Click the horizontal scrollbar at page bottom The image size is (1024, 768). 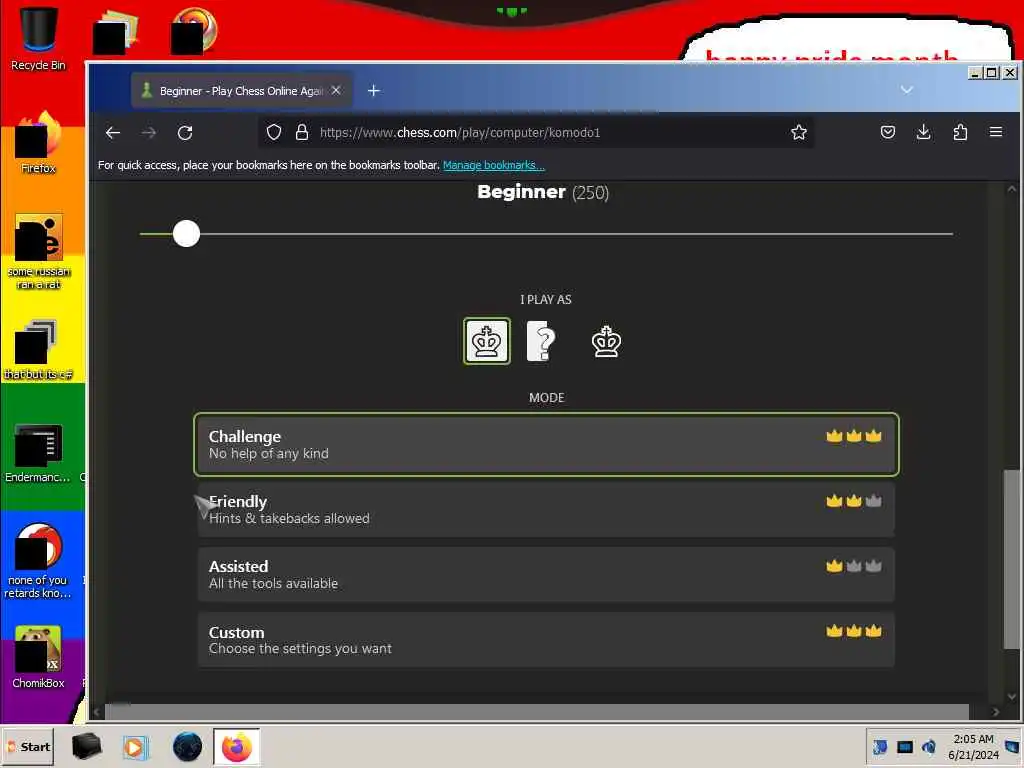537,711
